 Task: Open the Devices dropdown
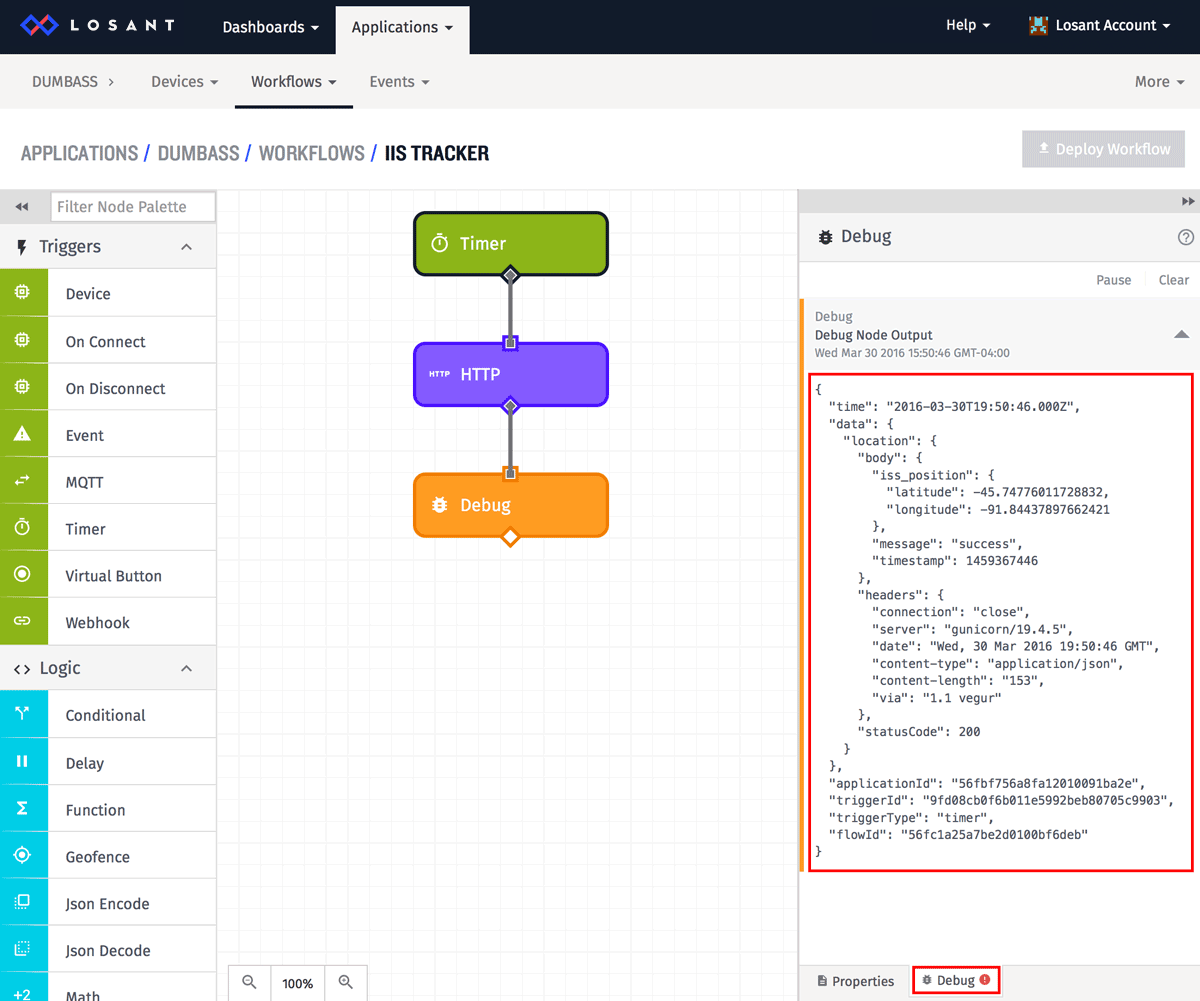coord(185,82)
